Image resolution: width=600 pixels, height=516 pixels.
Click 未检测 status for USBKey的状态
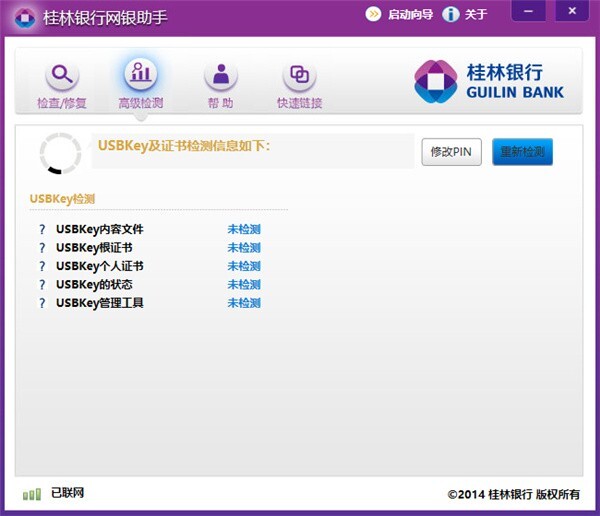point(244,284)
